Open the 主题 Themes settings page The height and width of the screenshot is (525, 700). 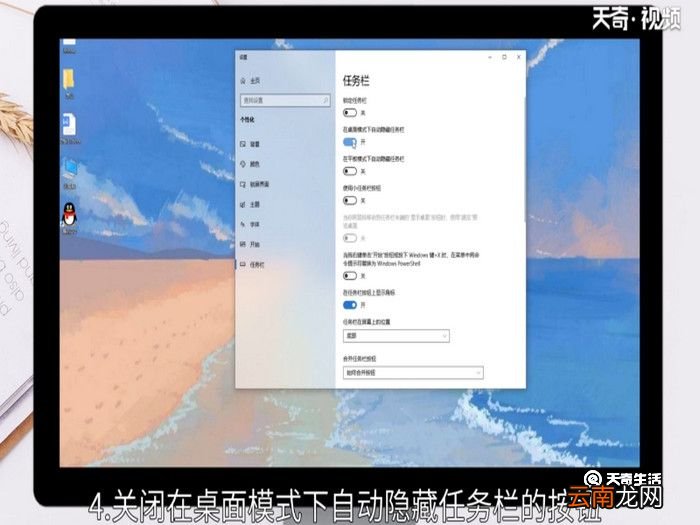point(255,204)
